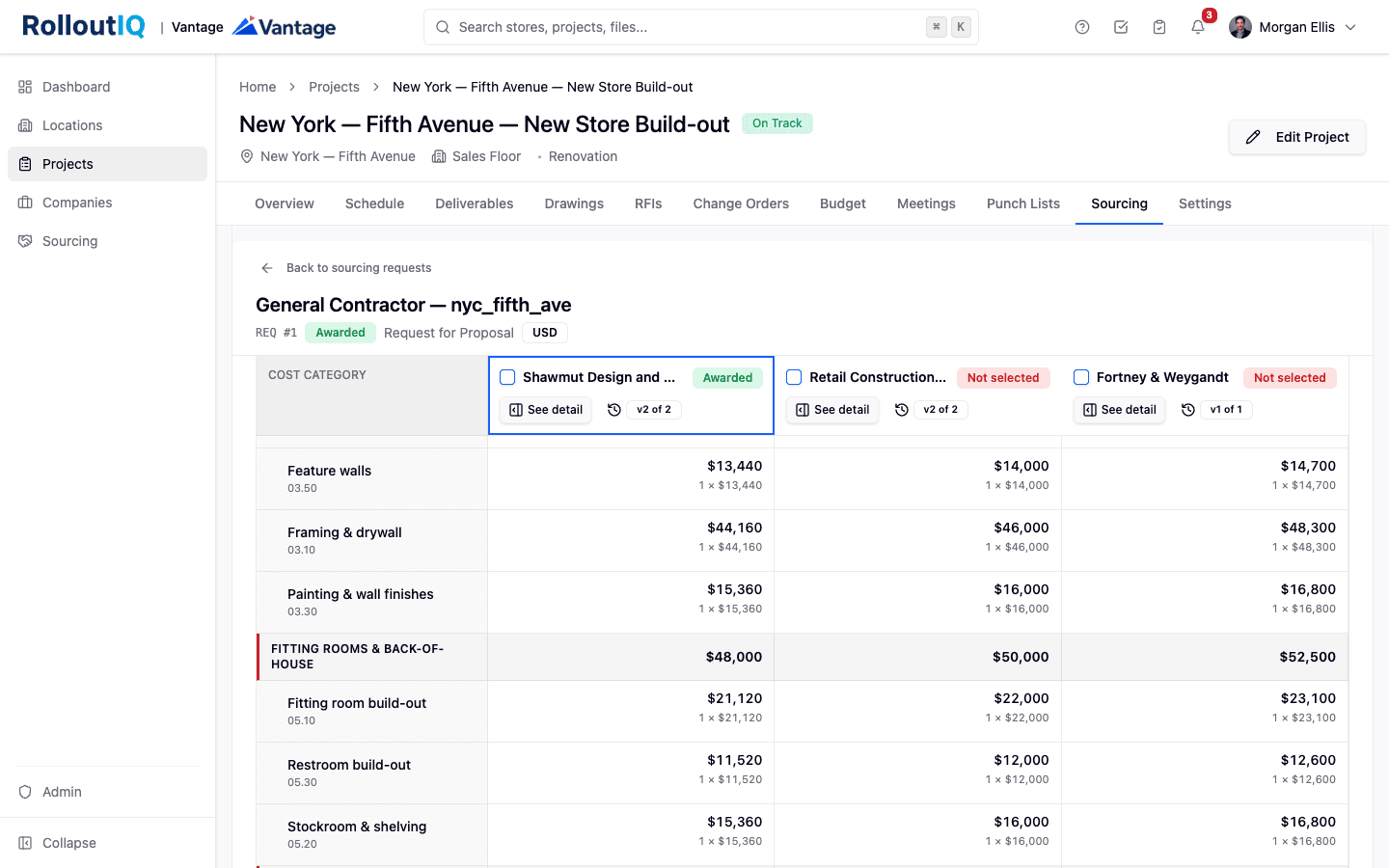Screen dimensions: 1389x868
Task: Click the RolloutIQ logo
Action: 83,26
